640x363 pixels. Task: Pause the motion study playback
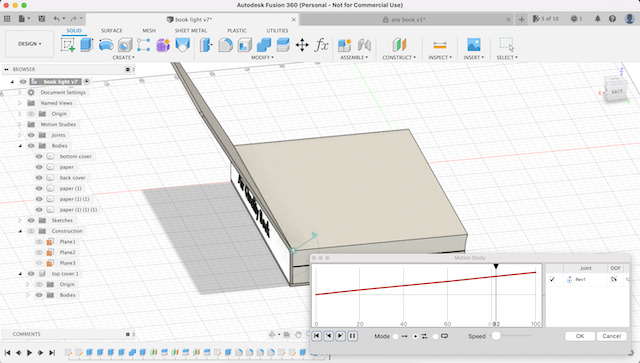[x=352, y=336]
